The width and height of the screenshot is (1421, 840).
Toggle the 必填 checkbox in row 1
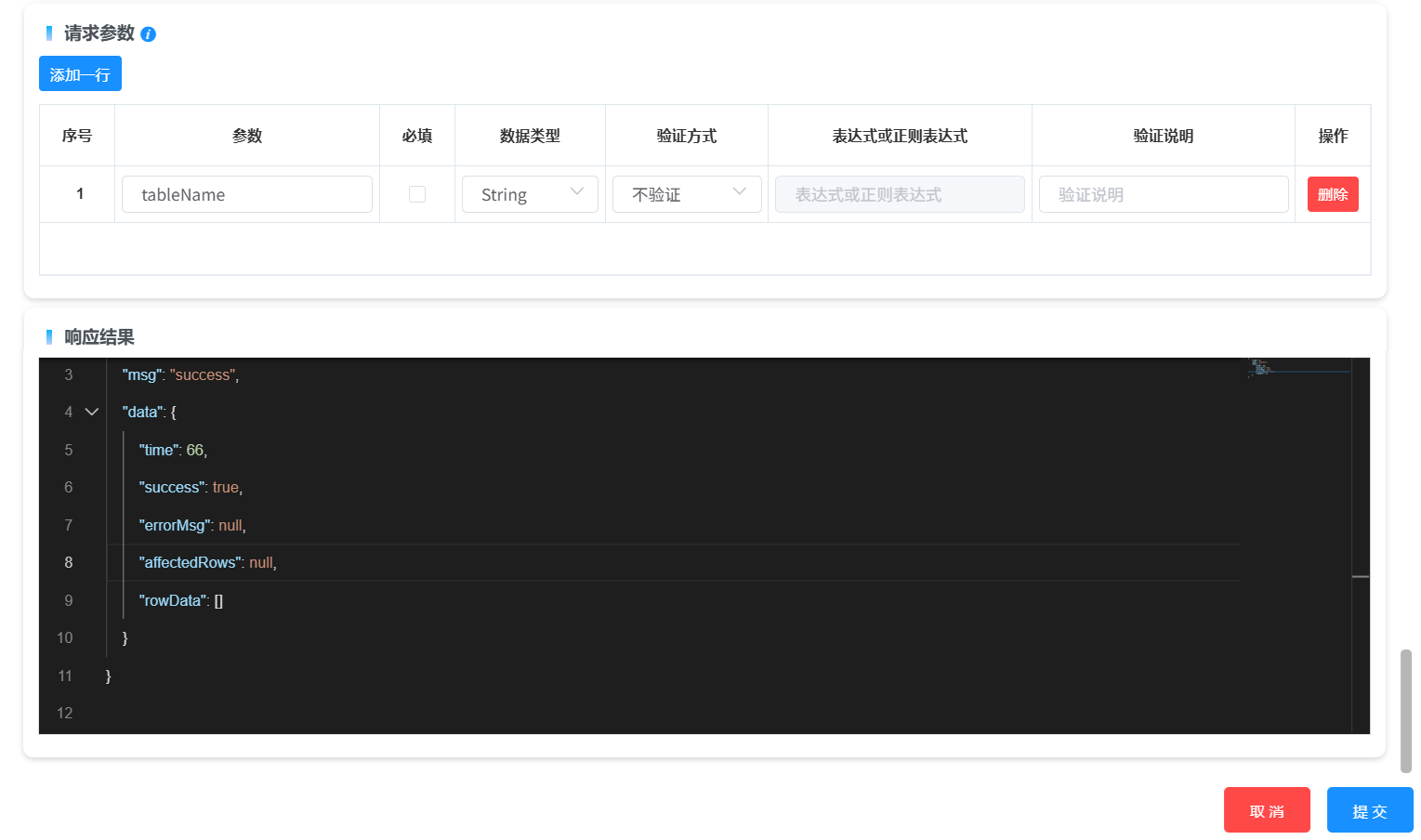coord(417,194)
